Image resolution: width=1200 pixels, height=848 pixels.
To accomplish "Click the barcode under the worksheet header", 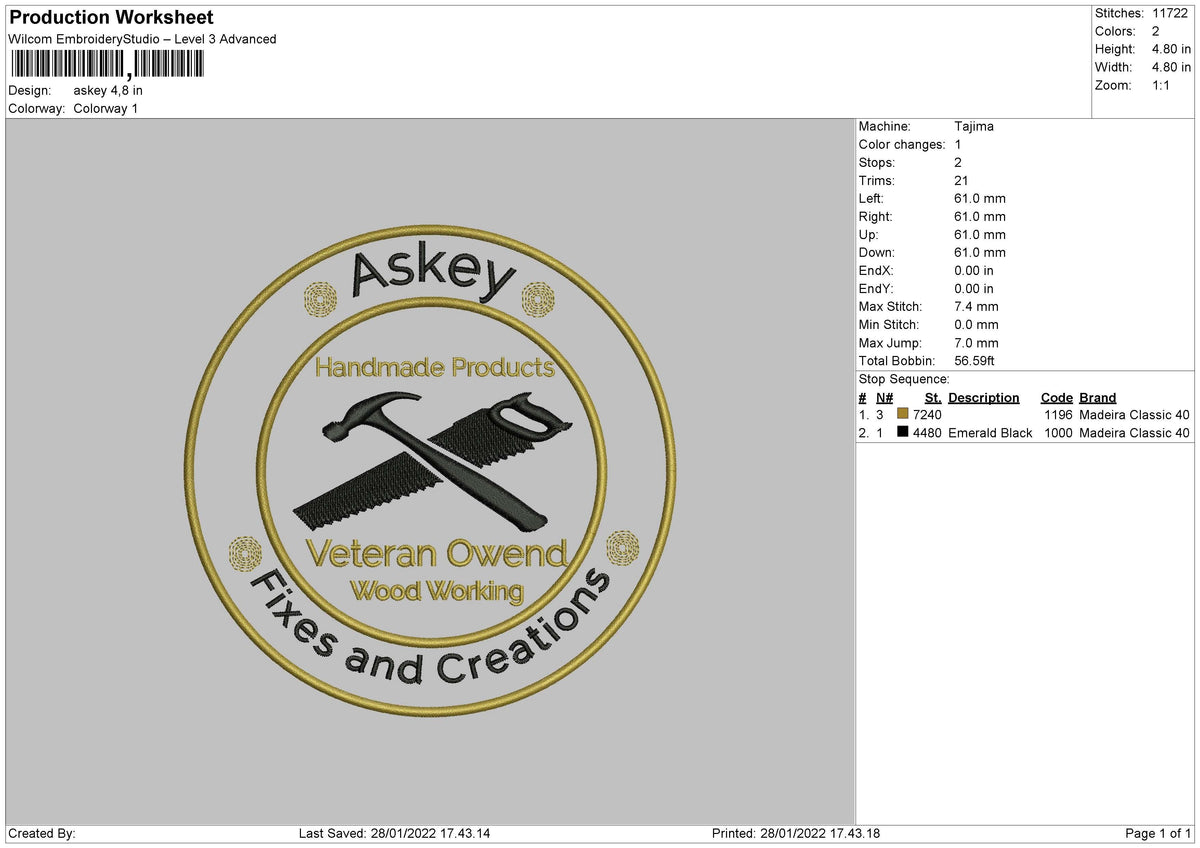I will coord(106,65).
